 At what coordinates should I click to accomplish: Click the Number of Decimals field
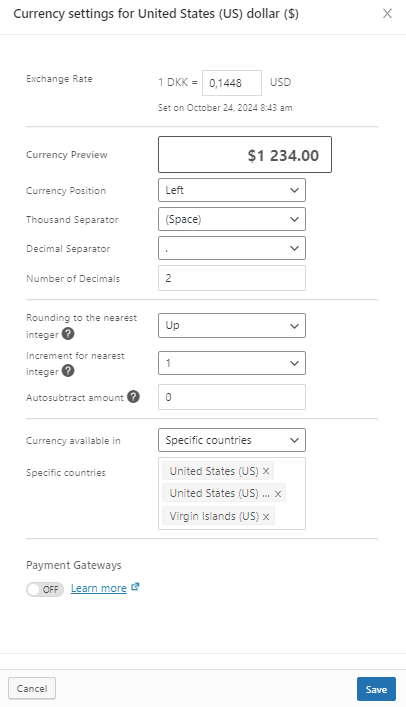click(232, 278)
